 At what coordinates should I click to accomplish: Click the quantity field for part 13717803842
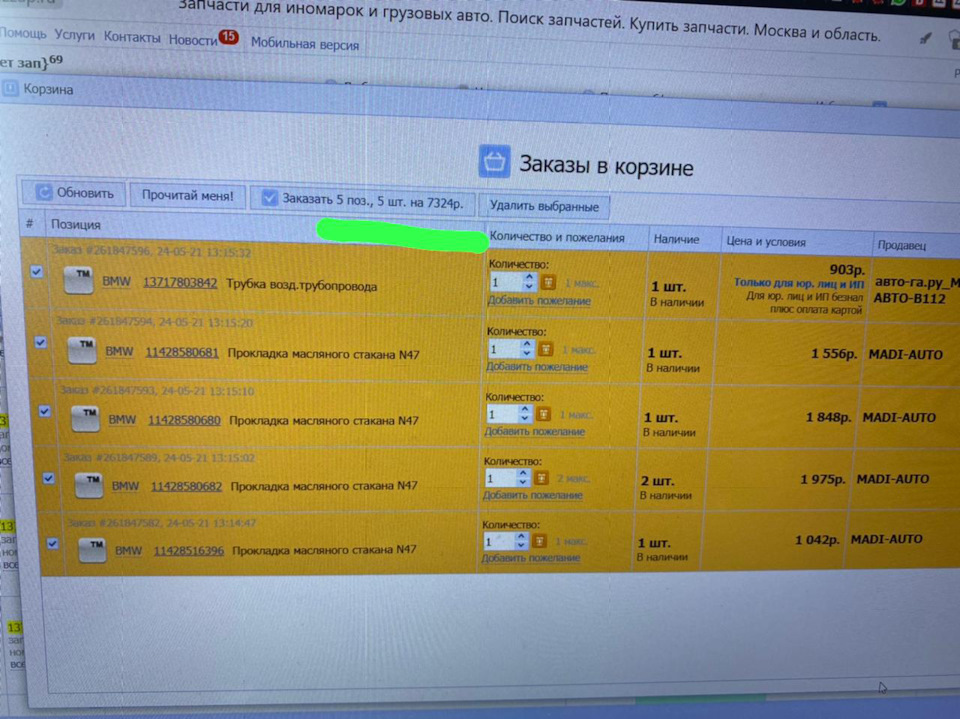click(x=508, y=282)
